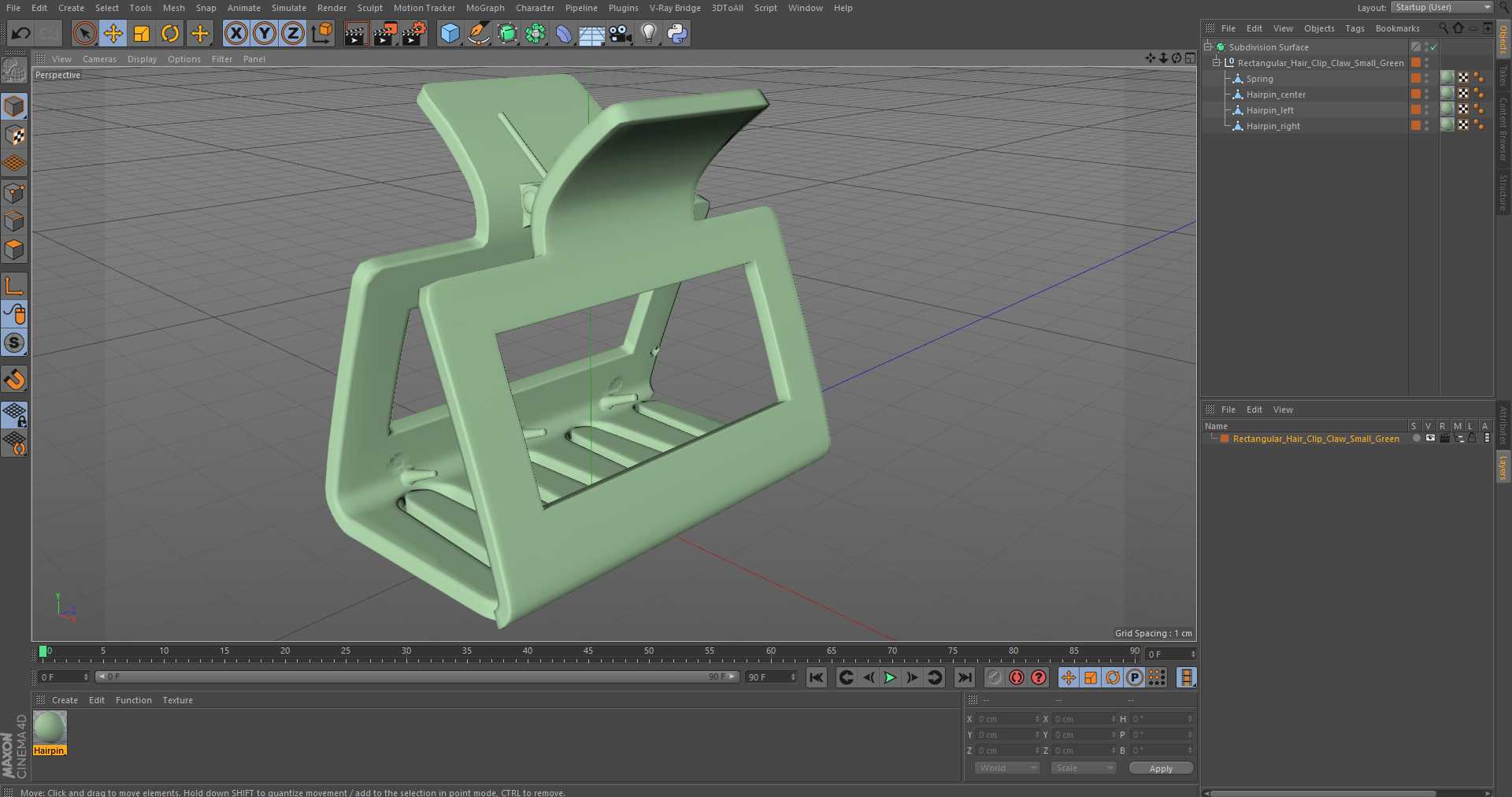
Task: Select the Hairpin_right object
Action: click(1273, 126)
